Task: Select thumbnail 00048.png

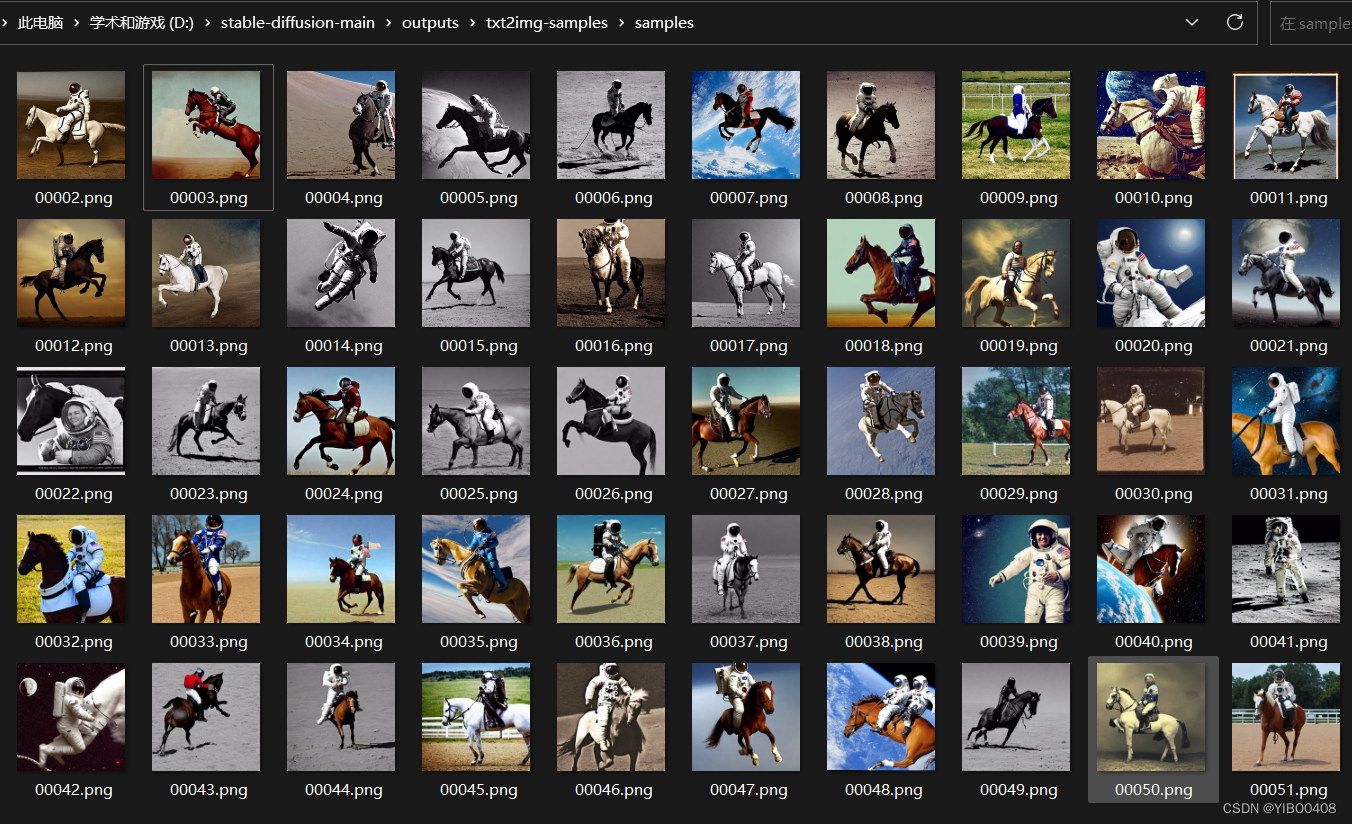Action: pyautogui.click(x=881, y=717)
